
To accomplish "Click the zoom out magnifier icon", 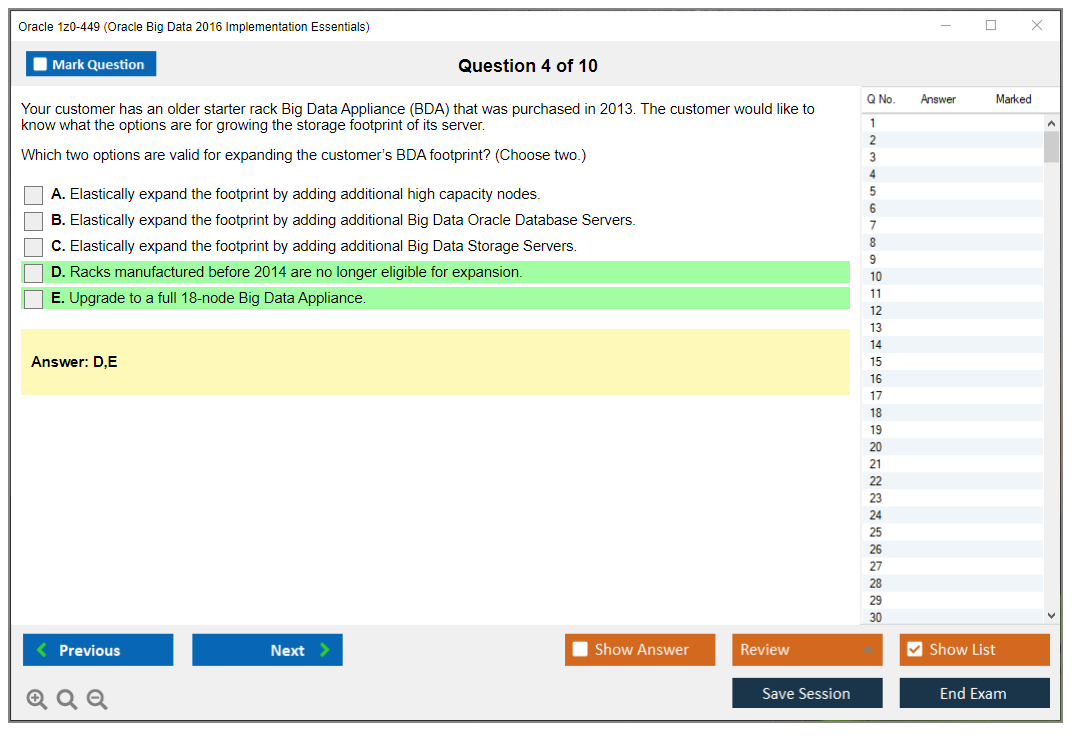I will (97, 700).
